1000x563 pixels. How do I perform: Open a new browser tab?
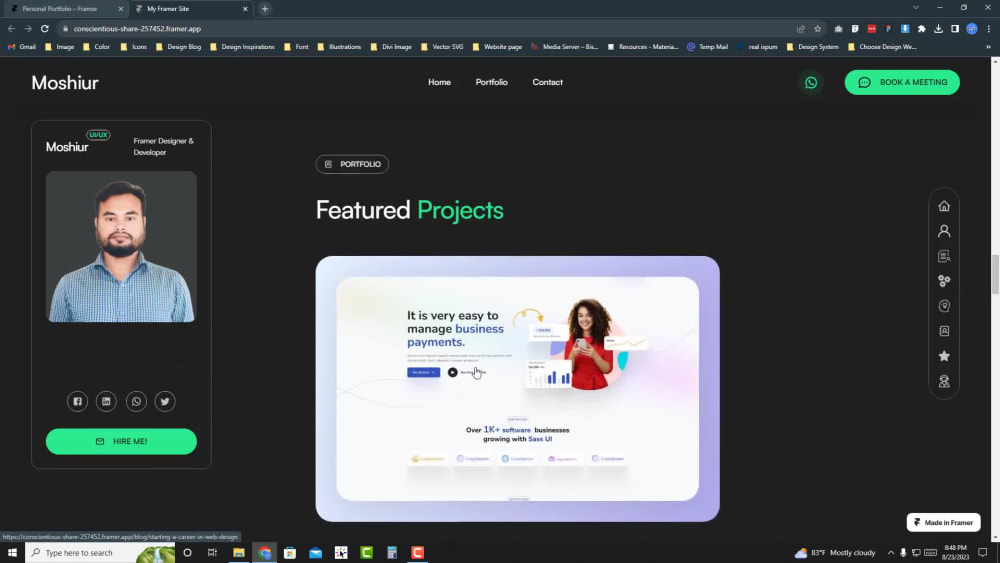click(x=265, y=9)
